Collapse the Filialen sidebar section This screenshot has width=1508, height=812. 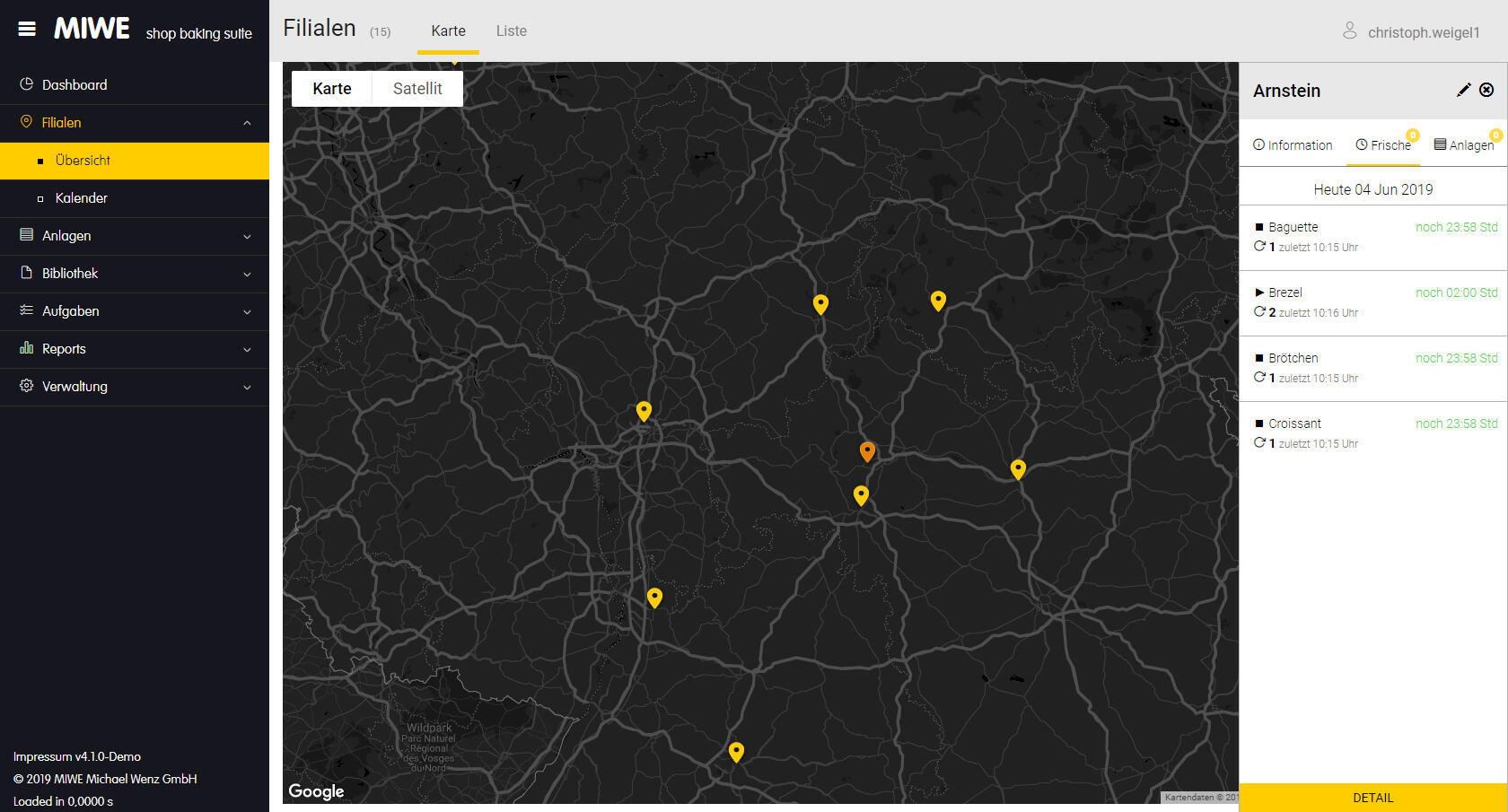[247, 123]
